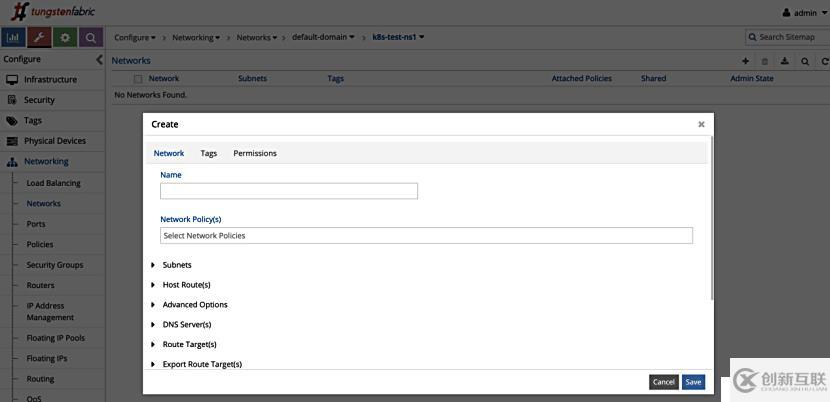Select Floating IPs submenu item
The width and height of the screenshot is (830, 402).
coord(47,359)
